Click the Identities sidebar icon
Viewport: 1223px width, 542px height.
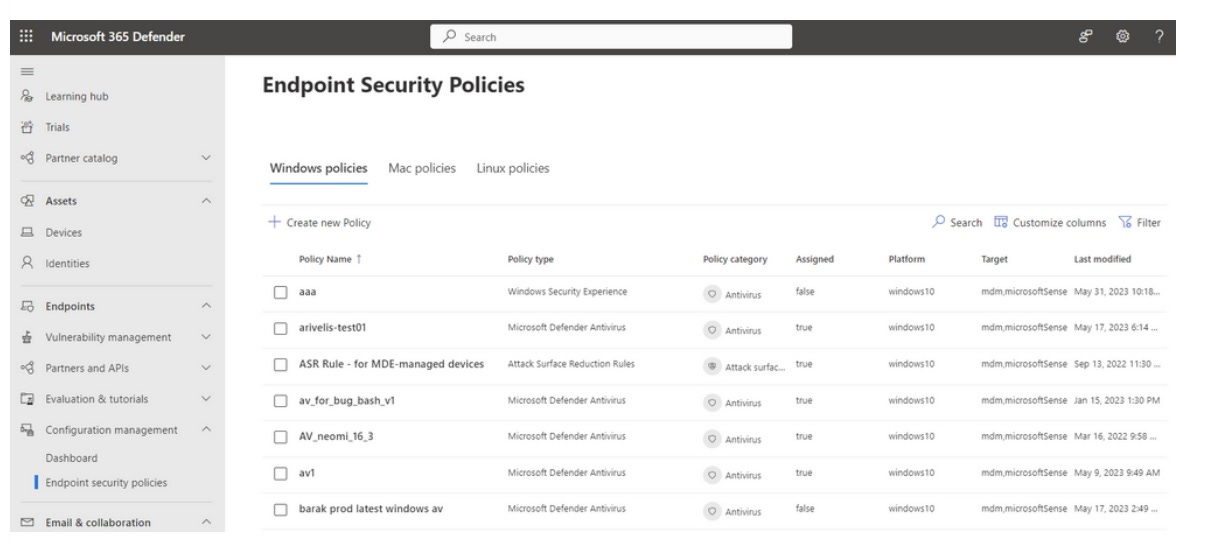point(27,264)
